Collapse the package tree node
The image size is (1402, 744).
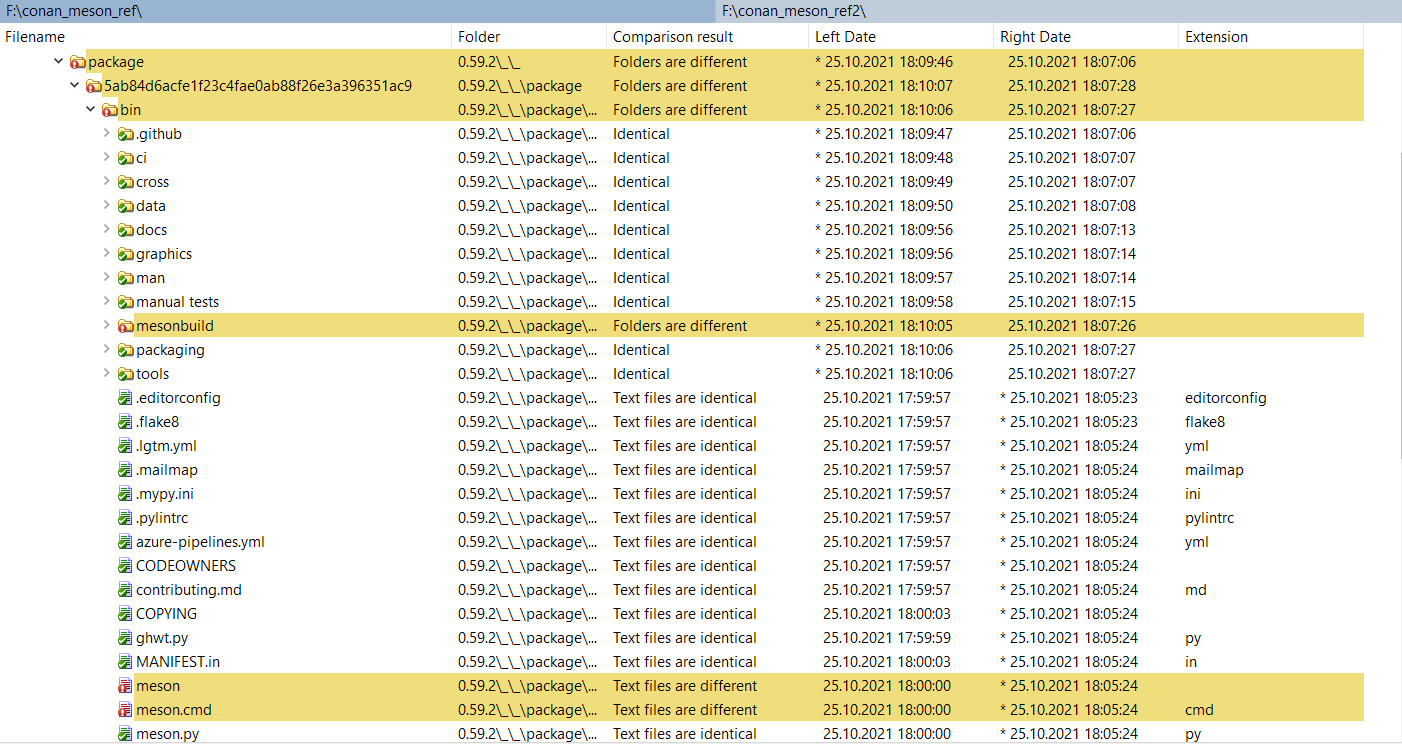(x=58, y=61)
